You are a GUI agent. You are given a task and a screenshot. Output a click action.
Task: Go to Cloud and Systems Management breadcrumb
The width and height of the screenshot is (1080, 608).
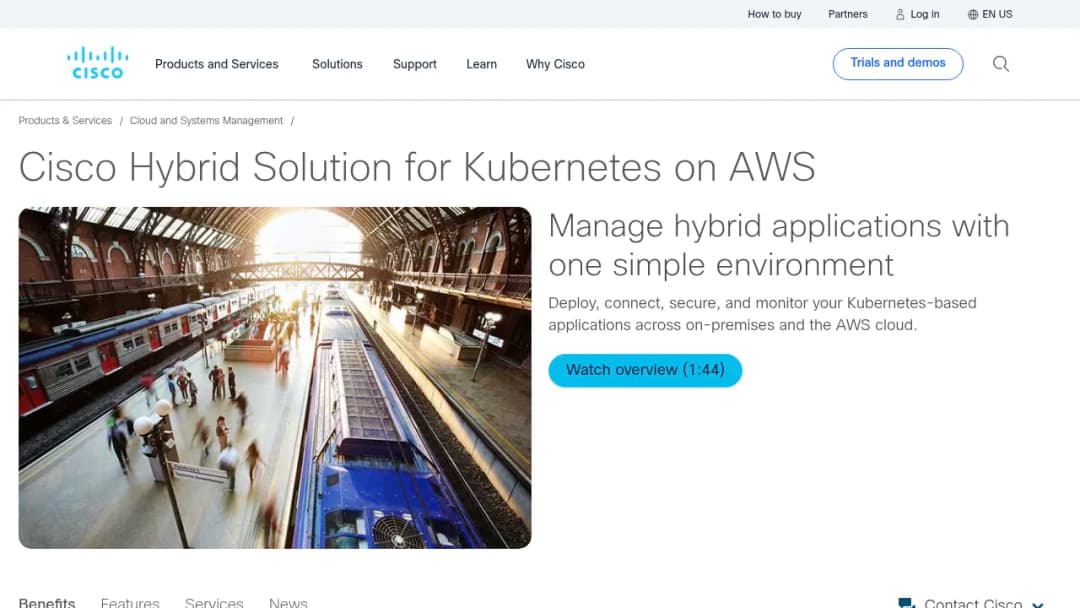coord(206,120)
